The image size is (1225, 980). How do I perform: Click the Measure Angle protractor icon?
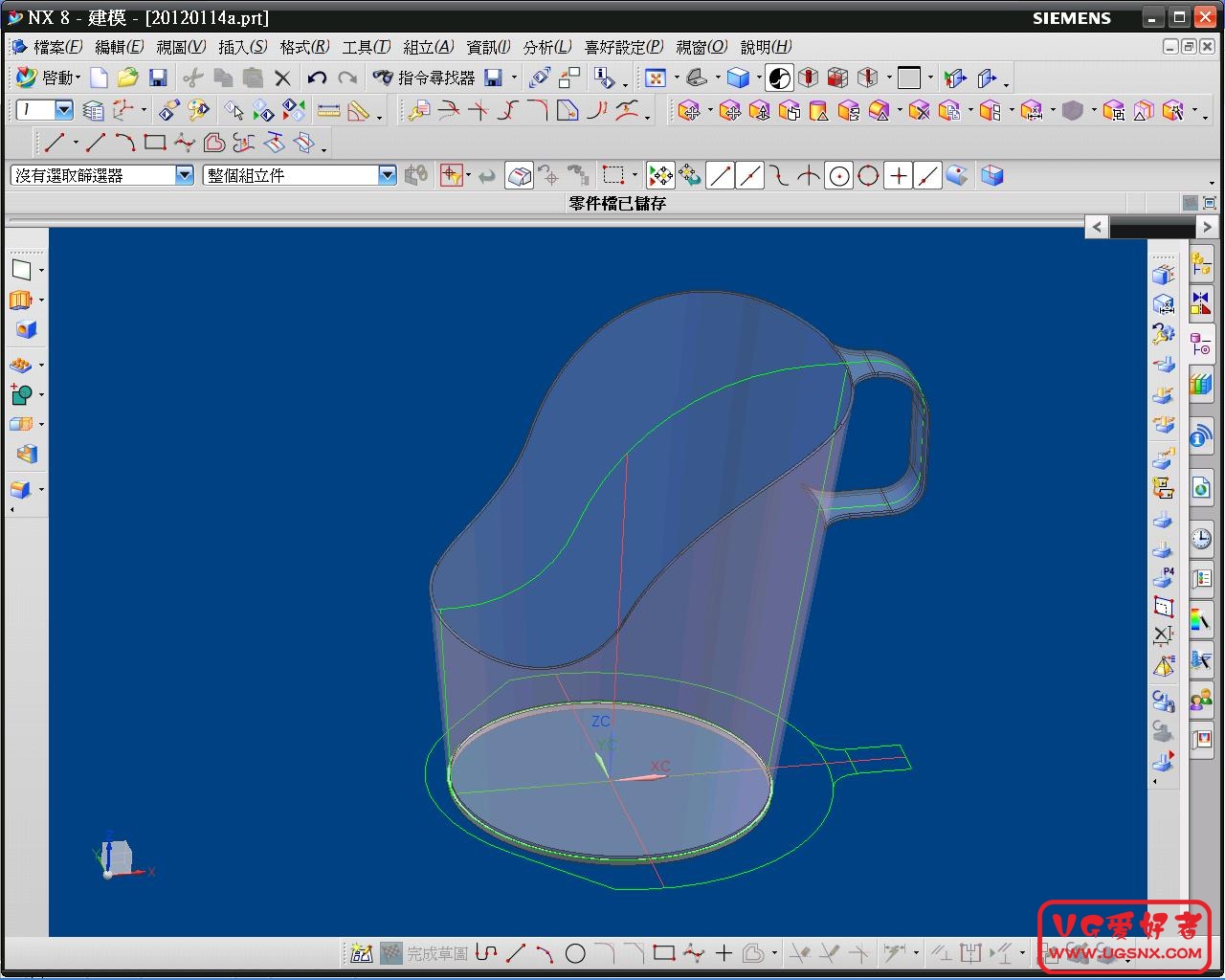coord(359,111)
